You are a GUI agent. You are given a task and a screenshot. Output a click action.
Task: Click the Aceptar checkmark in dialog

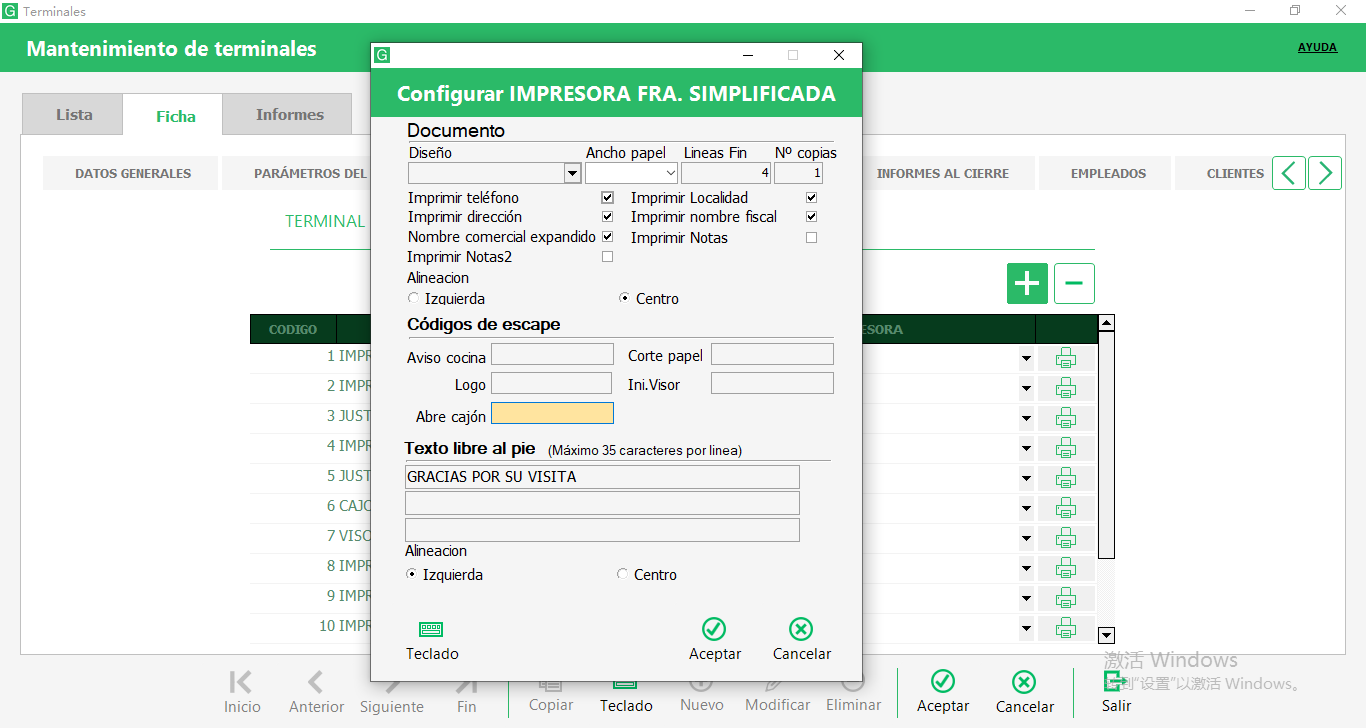point(714,630)
